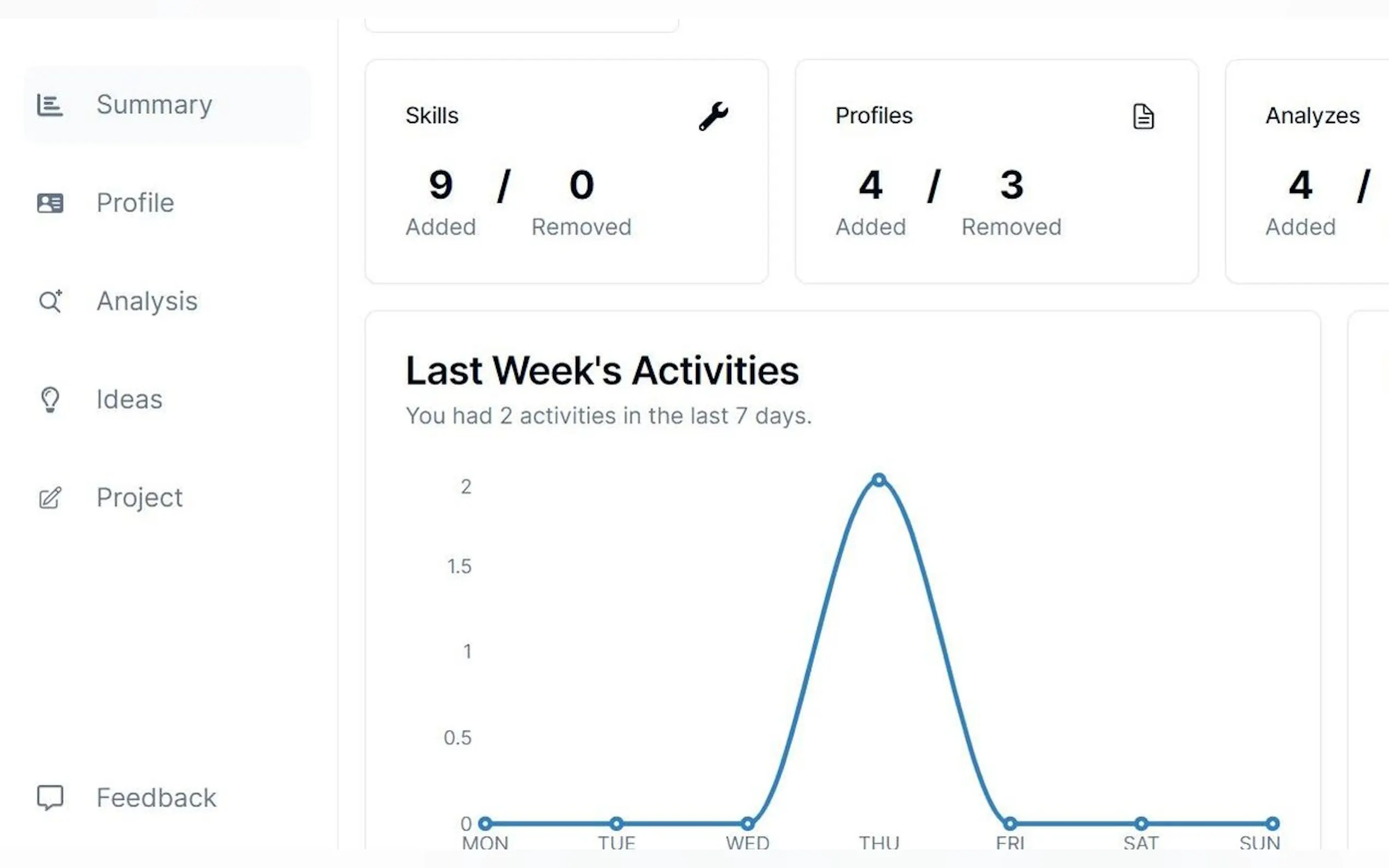Click the Monday data point on chart
Viewport: 1389px width, 868px height.
485,824
